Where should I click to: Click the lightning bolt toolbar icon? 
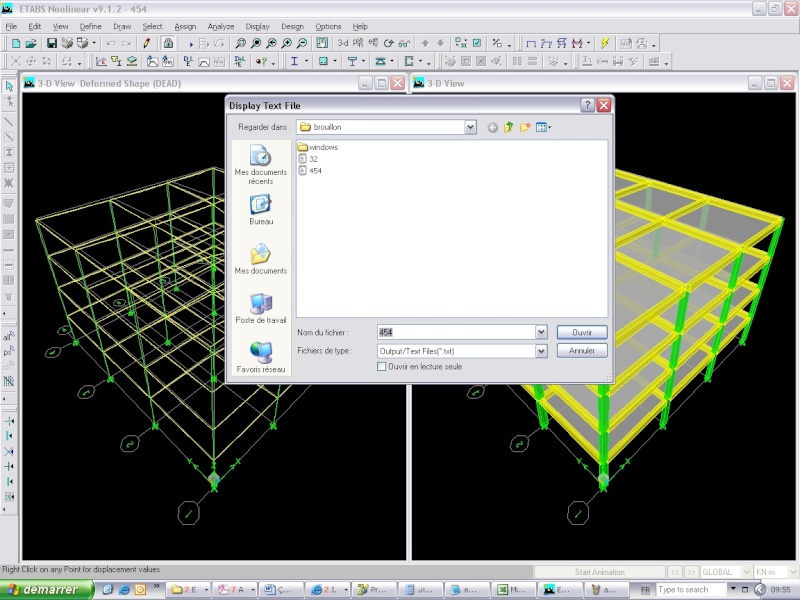pos(605,44)
